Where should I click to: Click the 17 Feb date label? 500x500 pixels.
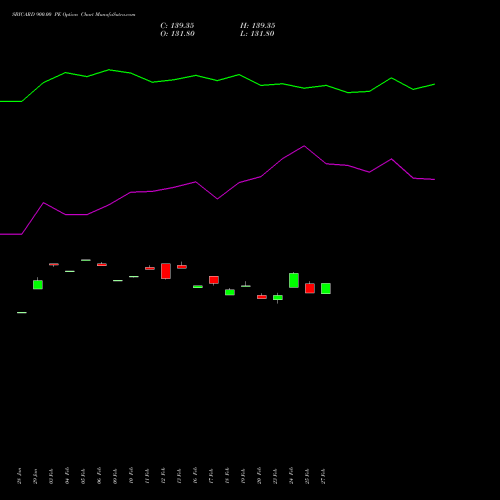tap(211, 476)
